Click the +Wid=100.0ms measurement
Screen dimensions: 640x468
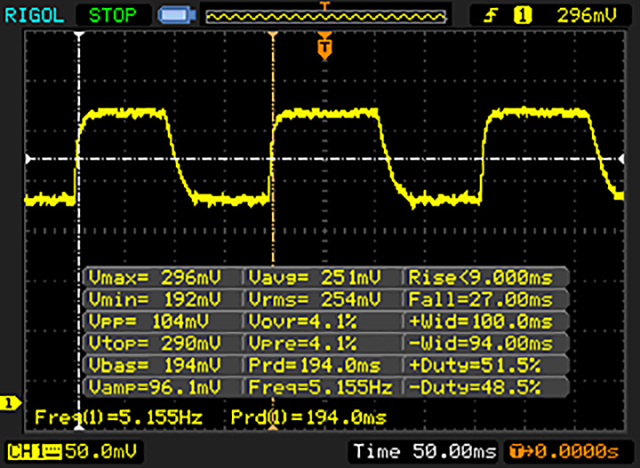pos(481,322)
